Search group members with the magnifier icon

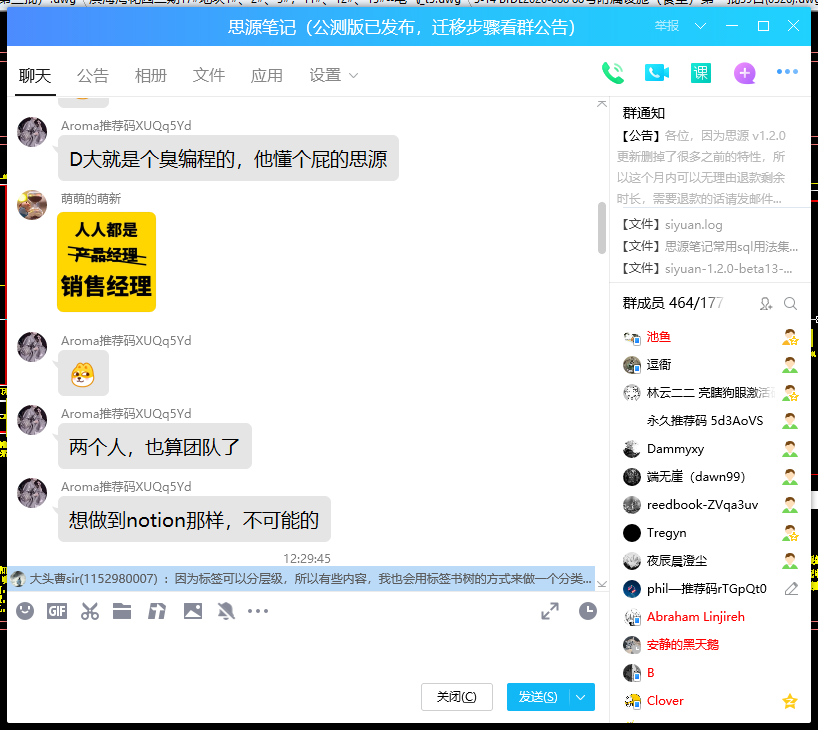click(790, 303)
